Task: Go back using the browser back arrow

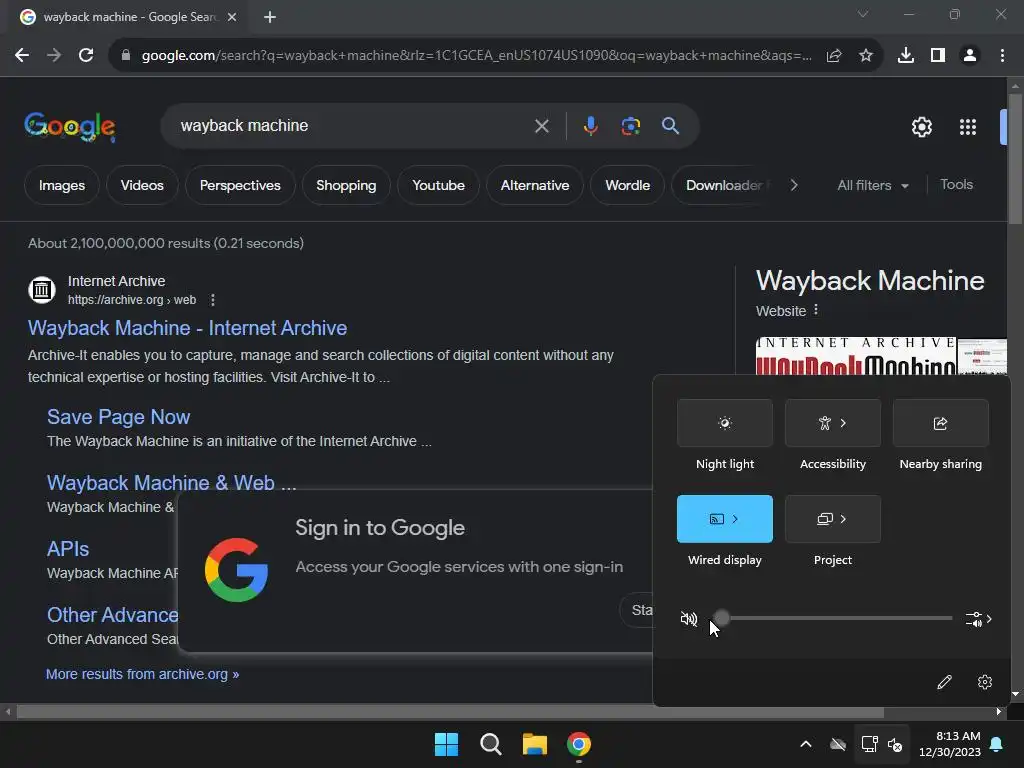Action: [x=22, y=56]
